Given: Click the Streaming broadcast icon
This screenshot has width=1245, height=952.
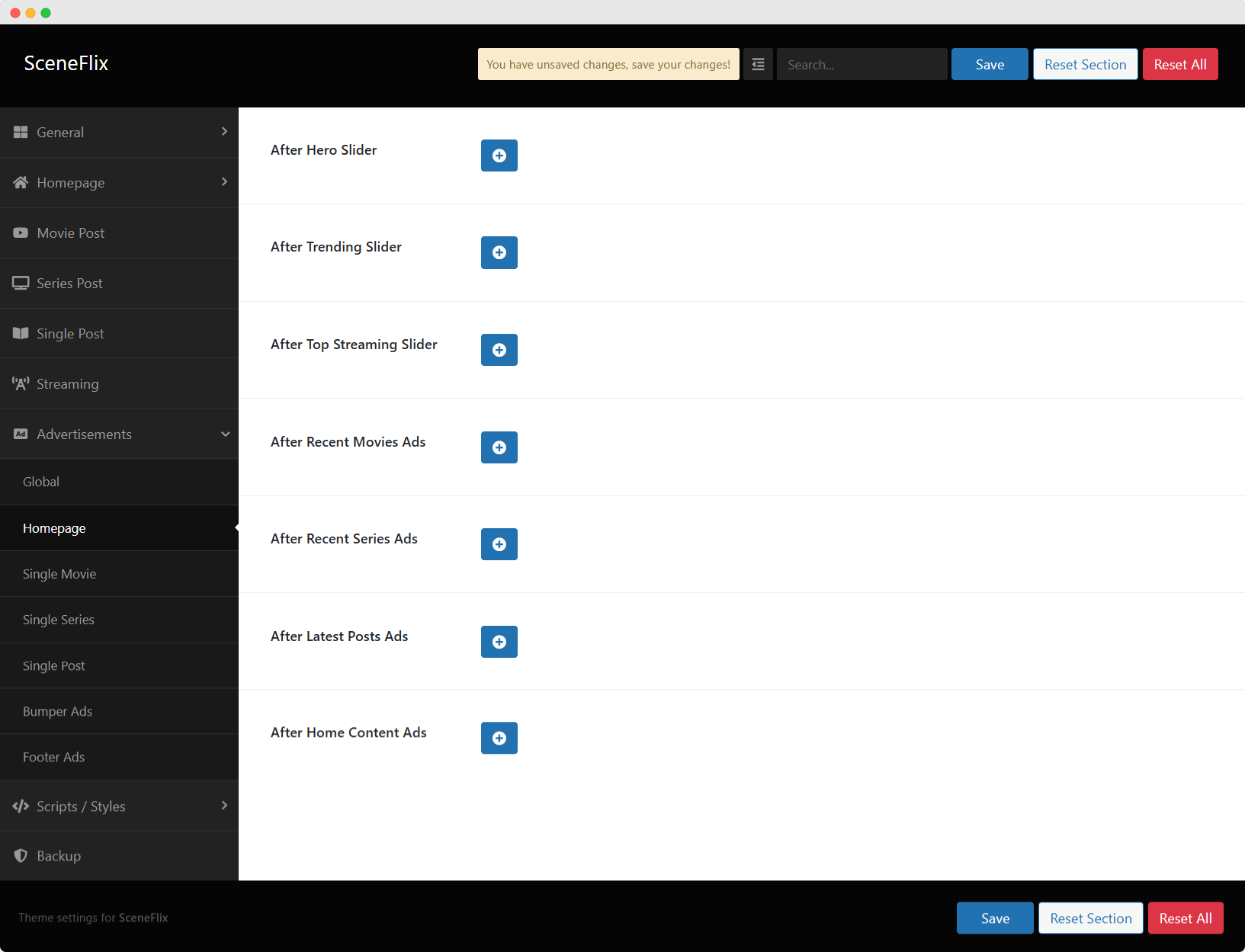Looking at the screenshot, I should click(x=21, y=383).
